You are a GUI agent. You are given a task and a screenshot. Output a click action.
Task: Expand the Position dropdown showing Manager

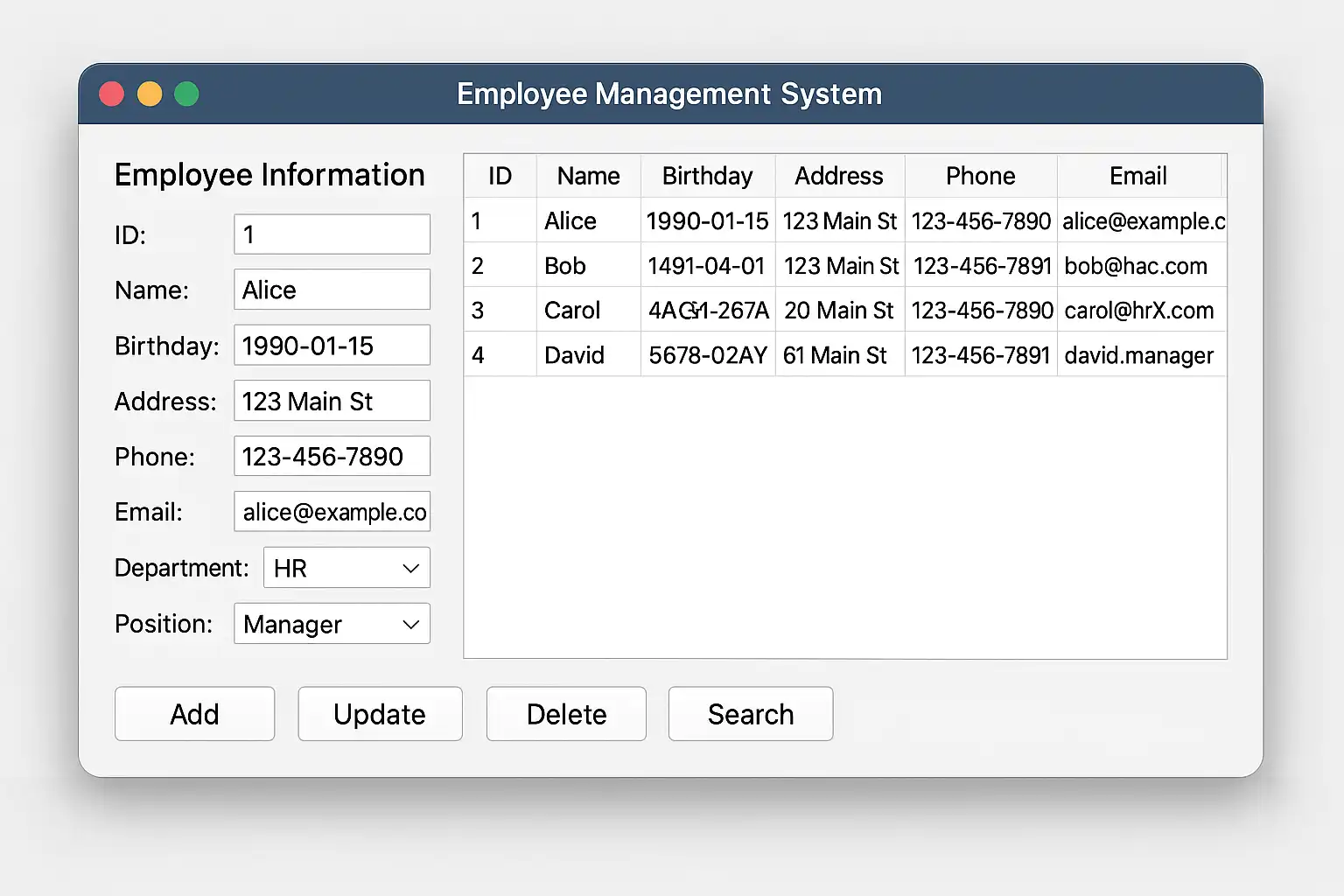pos(332,624)
